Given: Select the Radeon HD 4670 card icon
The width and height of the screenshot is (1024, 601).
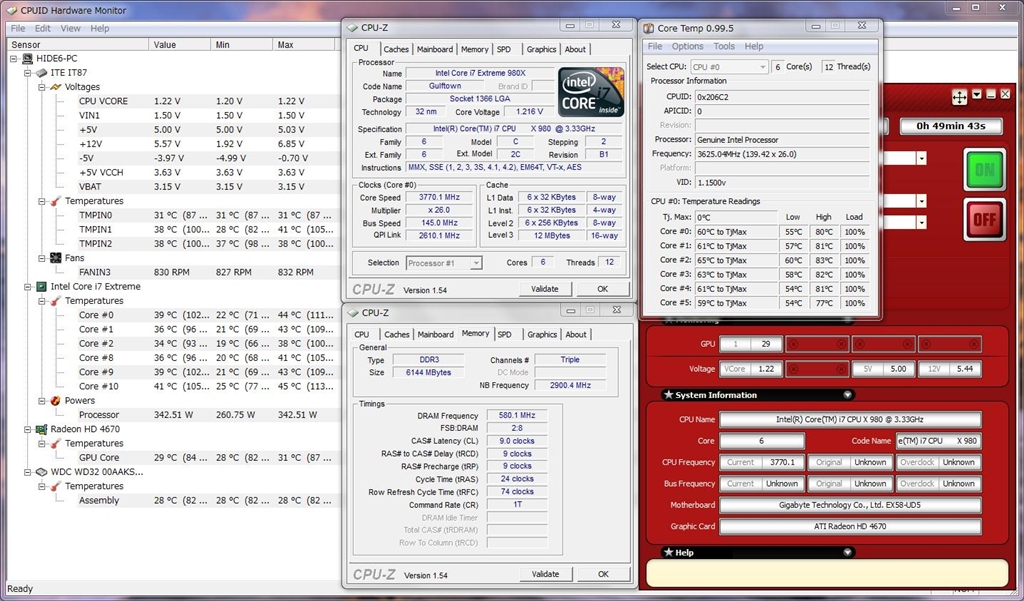Looking at the screenshot, I should 42,429.
